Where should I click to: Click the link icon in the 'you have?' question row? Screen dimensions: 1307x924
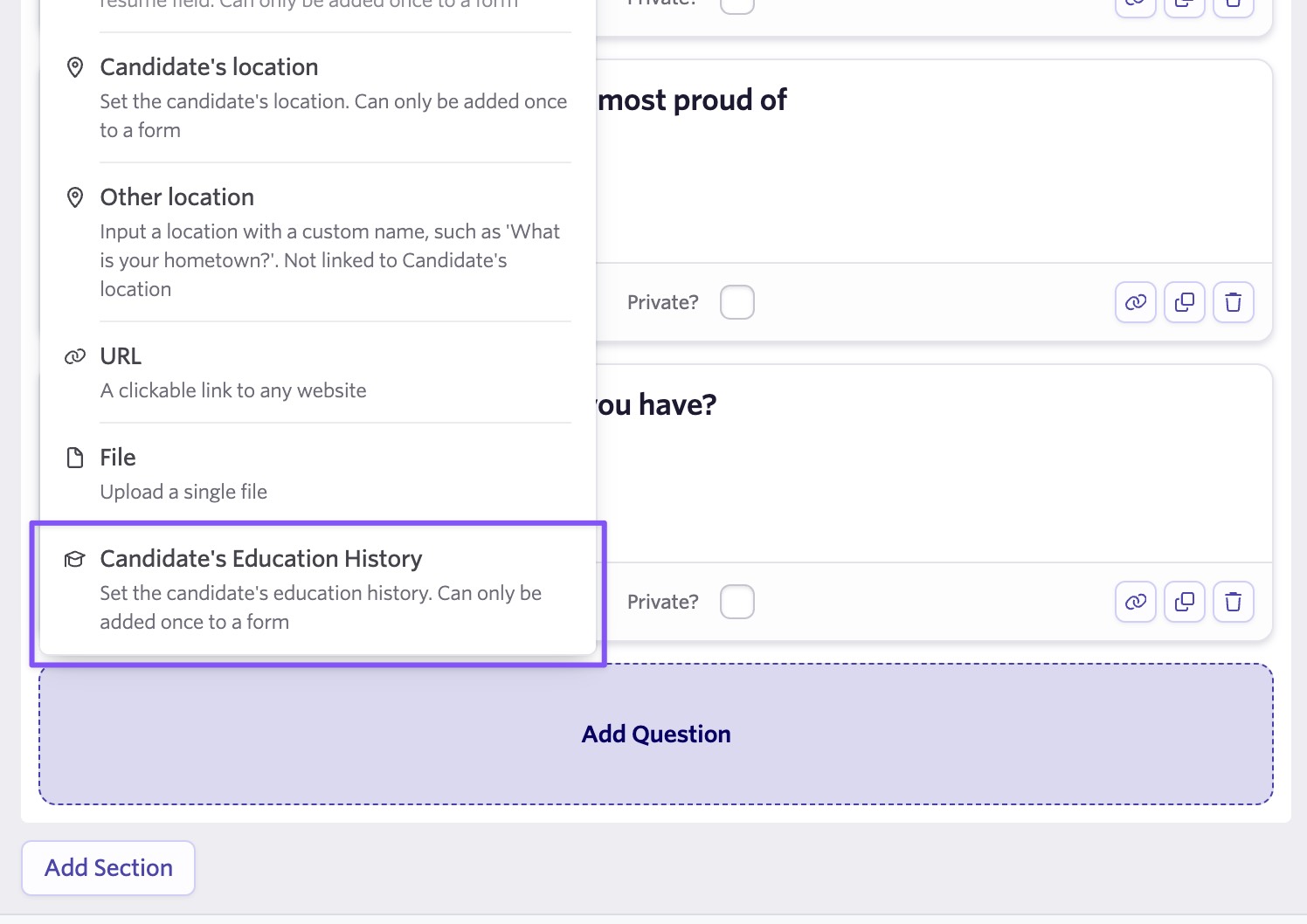click(1135, 602)
